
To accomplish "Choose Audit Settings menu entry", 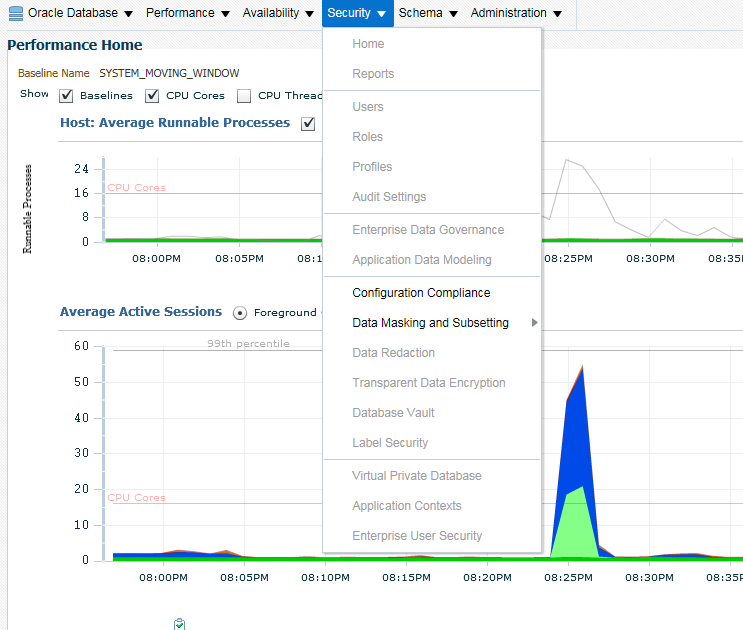I will point(389,197).
